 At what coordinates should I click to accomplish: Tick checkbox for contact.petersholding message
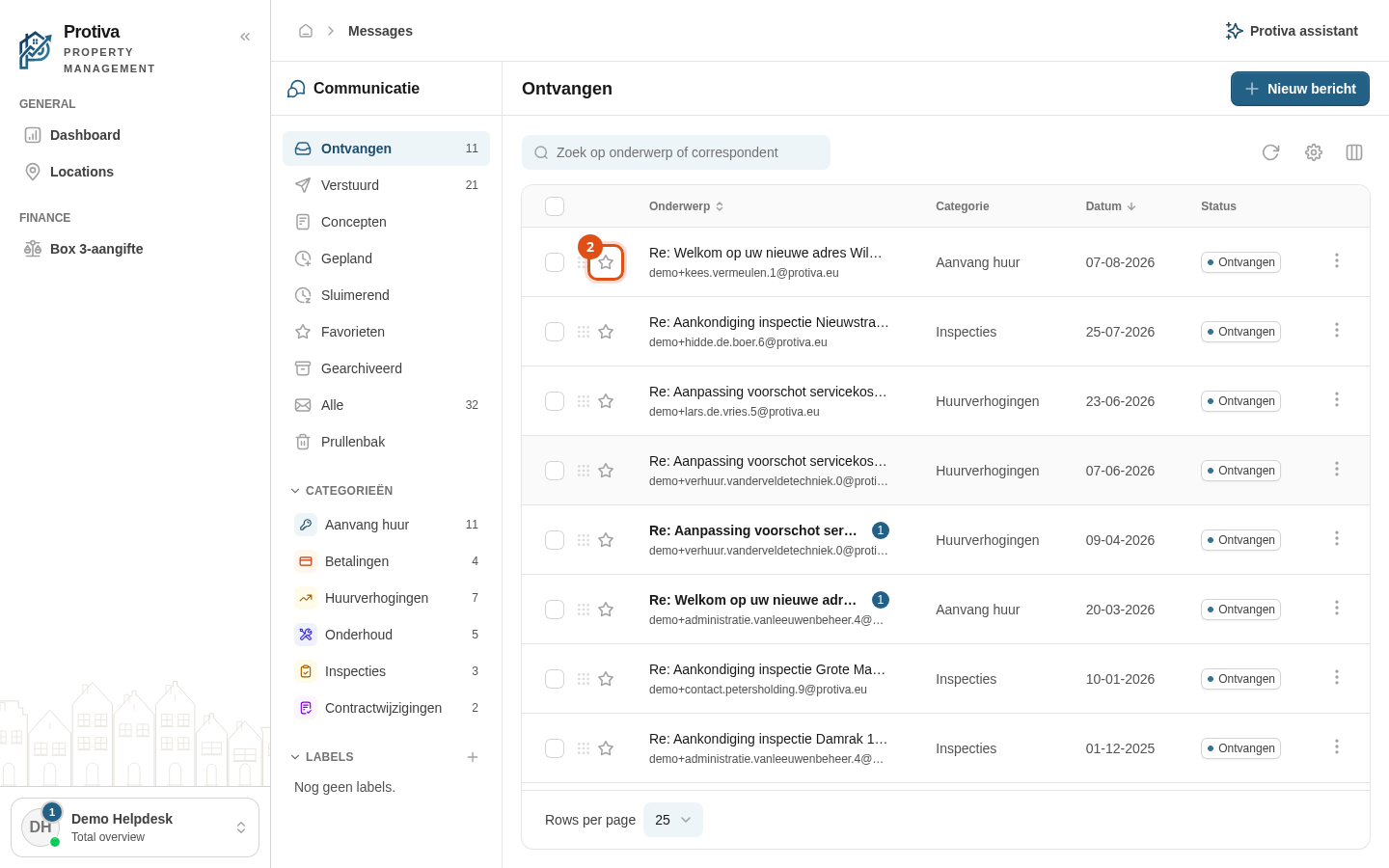point(555,679)
